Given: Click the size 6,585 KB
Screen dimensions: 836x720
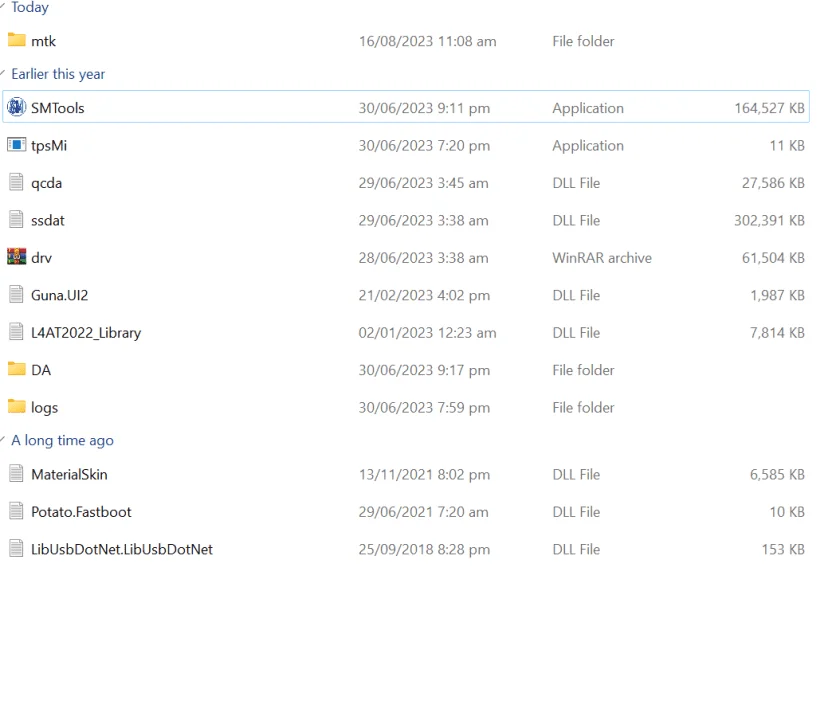Looking at the screenshot, I should [x=777, y=475].
